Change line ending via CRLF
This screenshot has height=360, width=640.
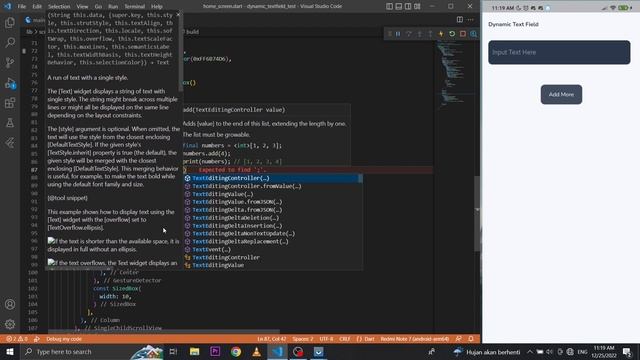coord(344,339)
